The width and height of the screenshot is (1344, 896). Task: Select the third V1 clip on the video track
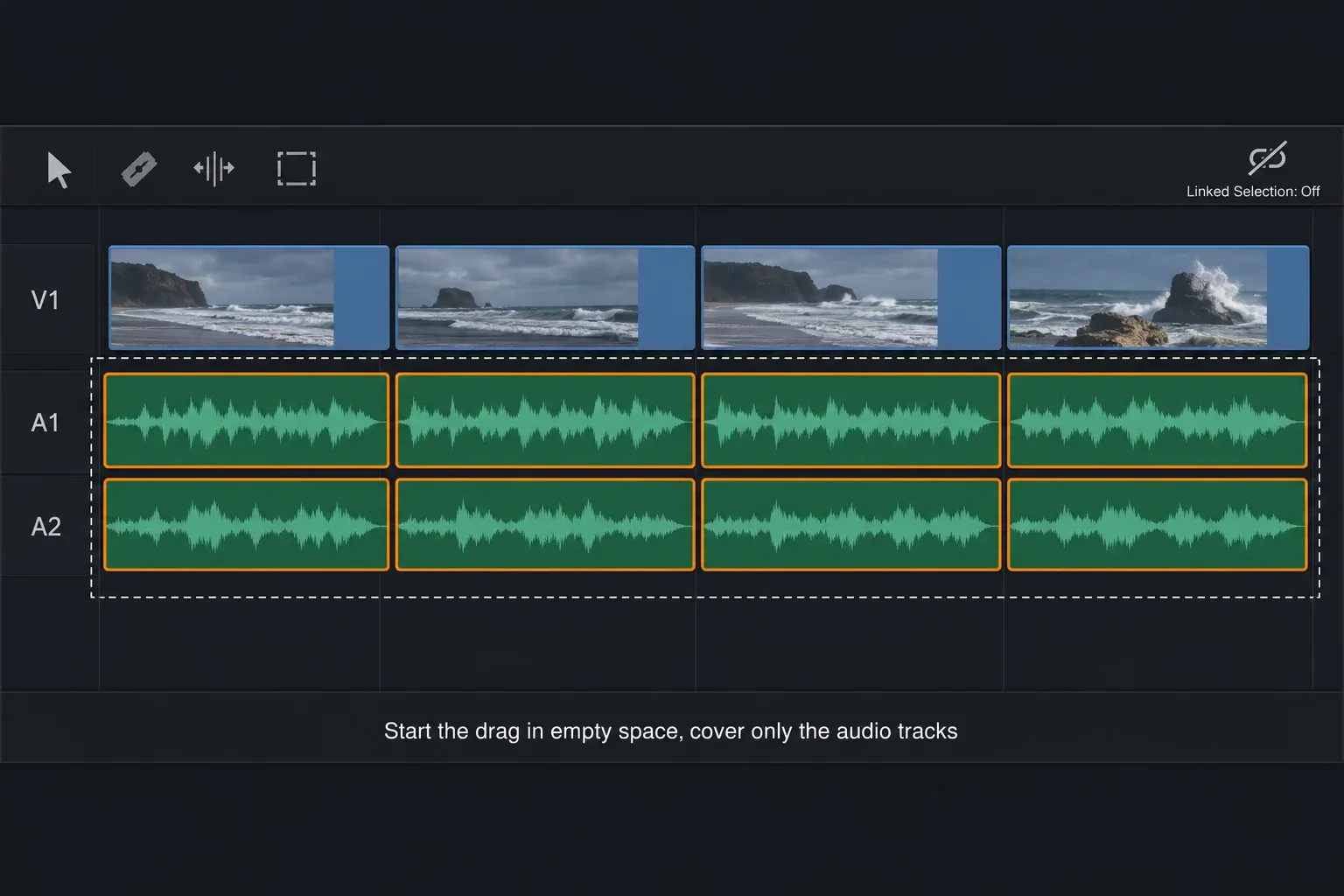(x=851, y=297)
